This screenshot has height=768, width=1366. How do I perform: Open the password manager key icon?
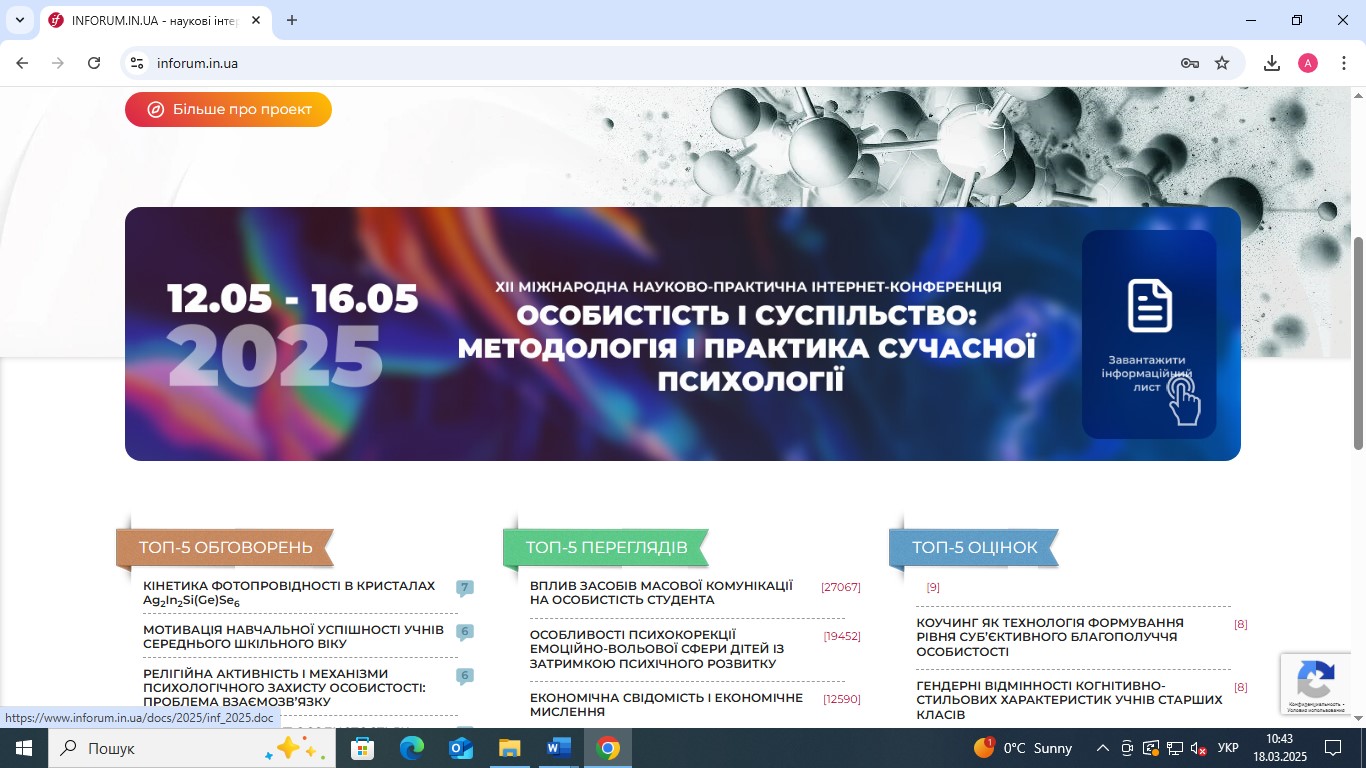1189,62
